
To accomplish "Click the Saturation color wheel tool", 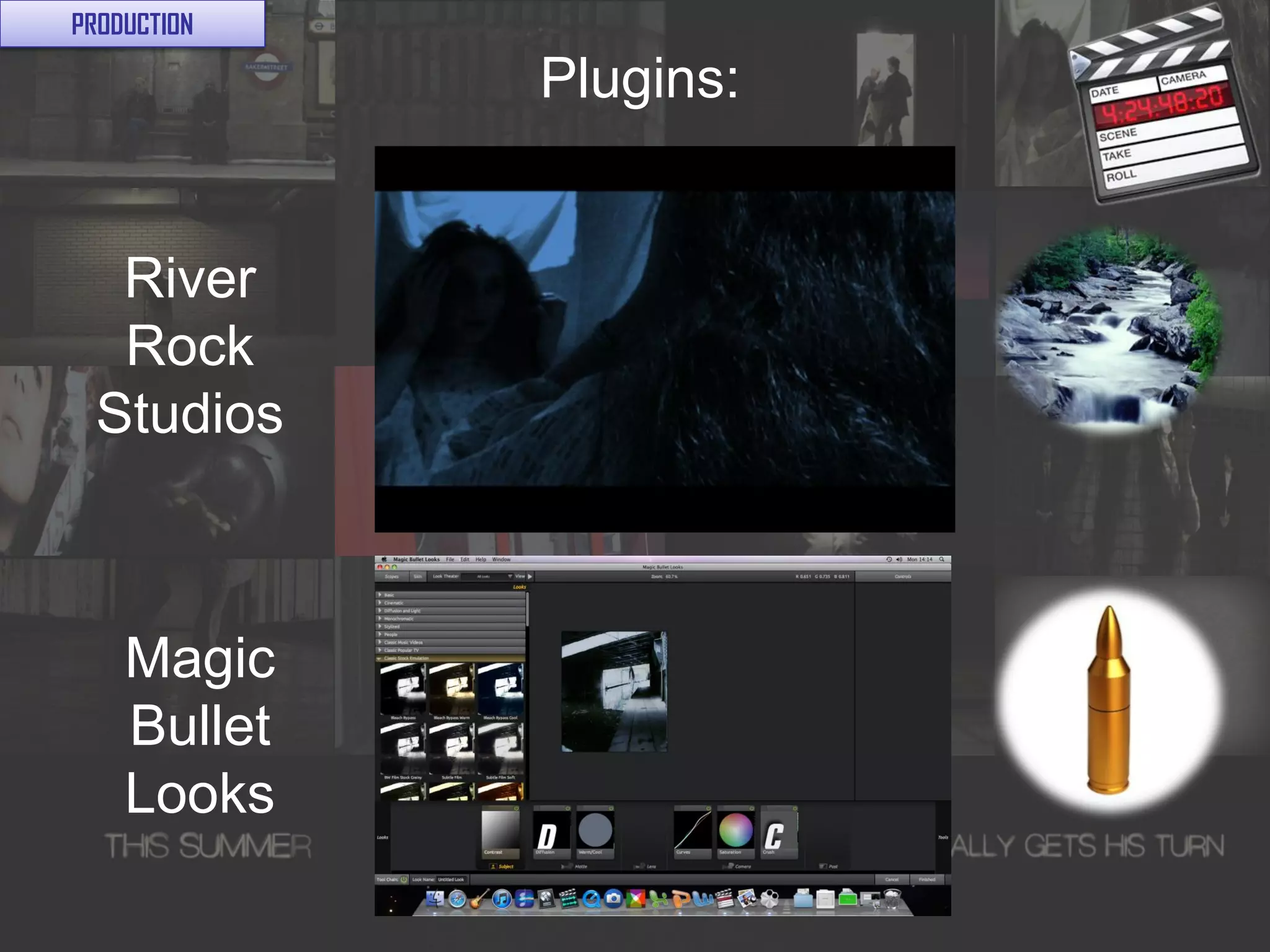I will pos(735,831).
